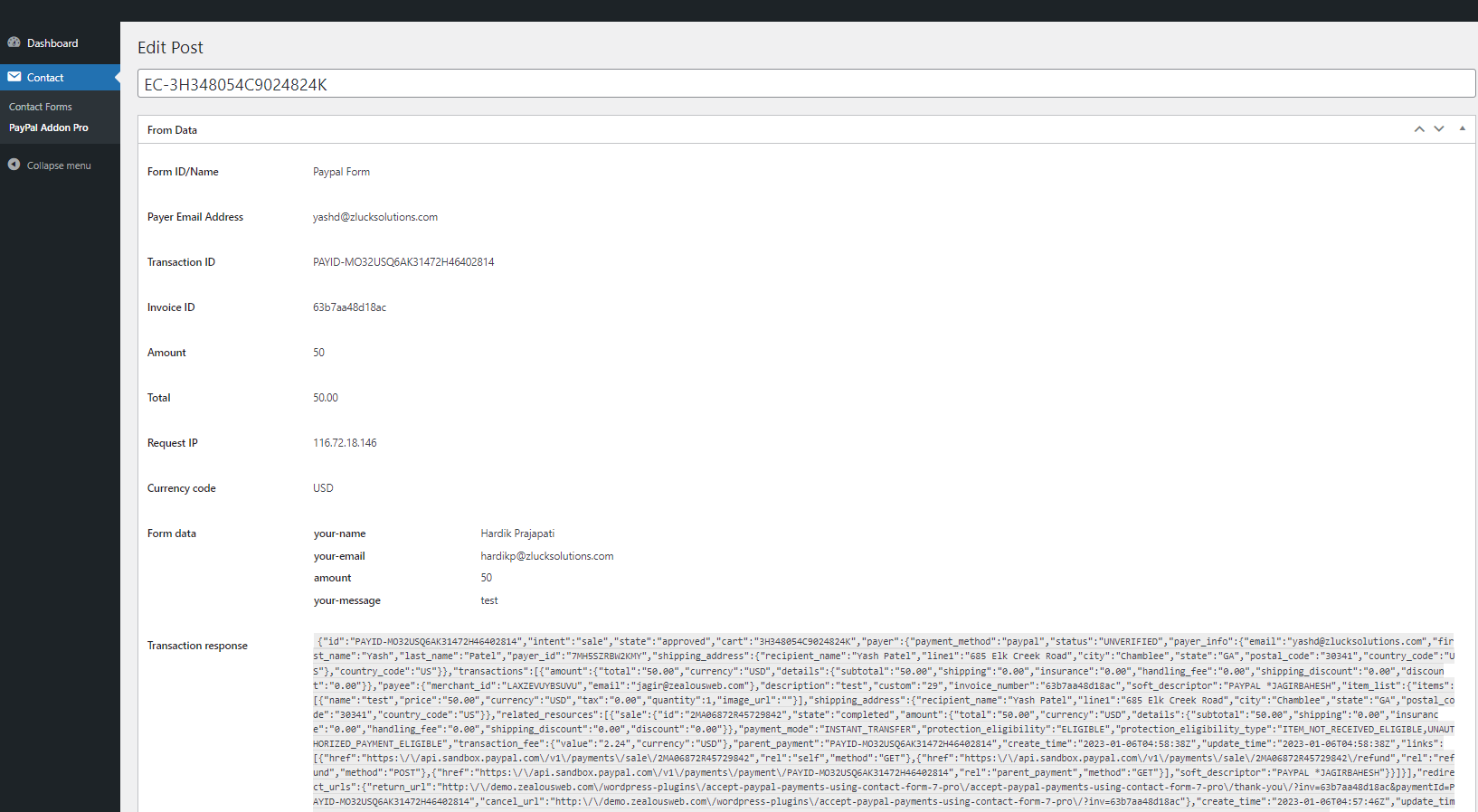This screenshot has height=812, width=1478.
Task: Click the Collapse menu arrow icon
Action: [x=14, y=165]
